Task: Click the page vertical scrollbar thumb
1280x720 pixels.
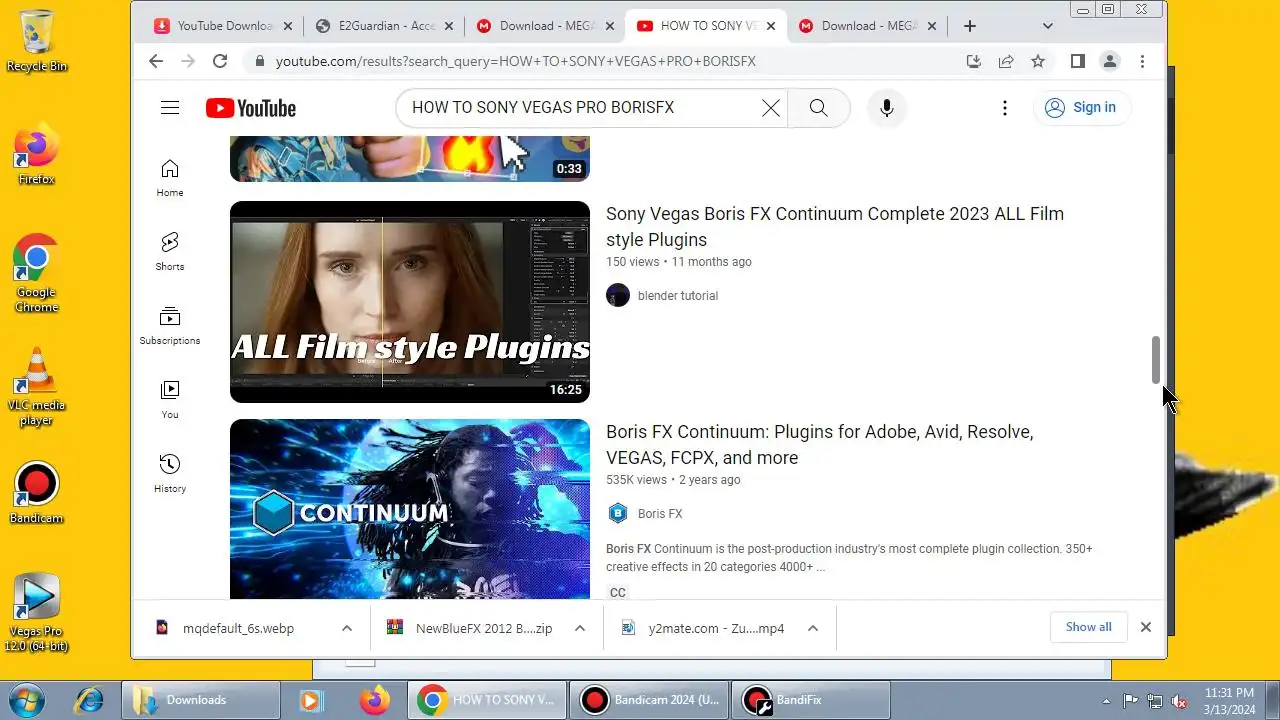Action: click(x=1156, y=360)
